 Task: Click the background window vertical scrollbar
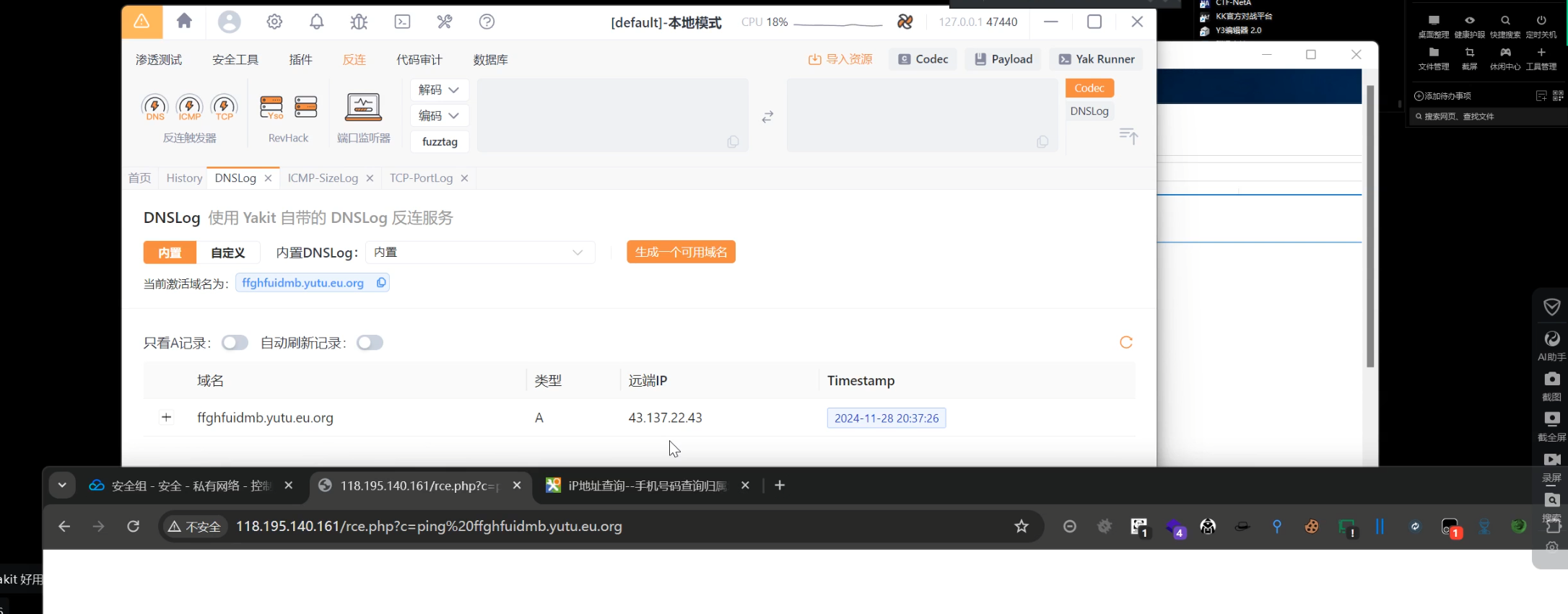(1369, 226)
